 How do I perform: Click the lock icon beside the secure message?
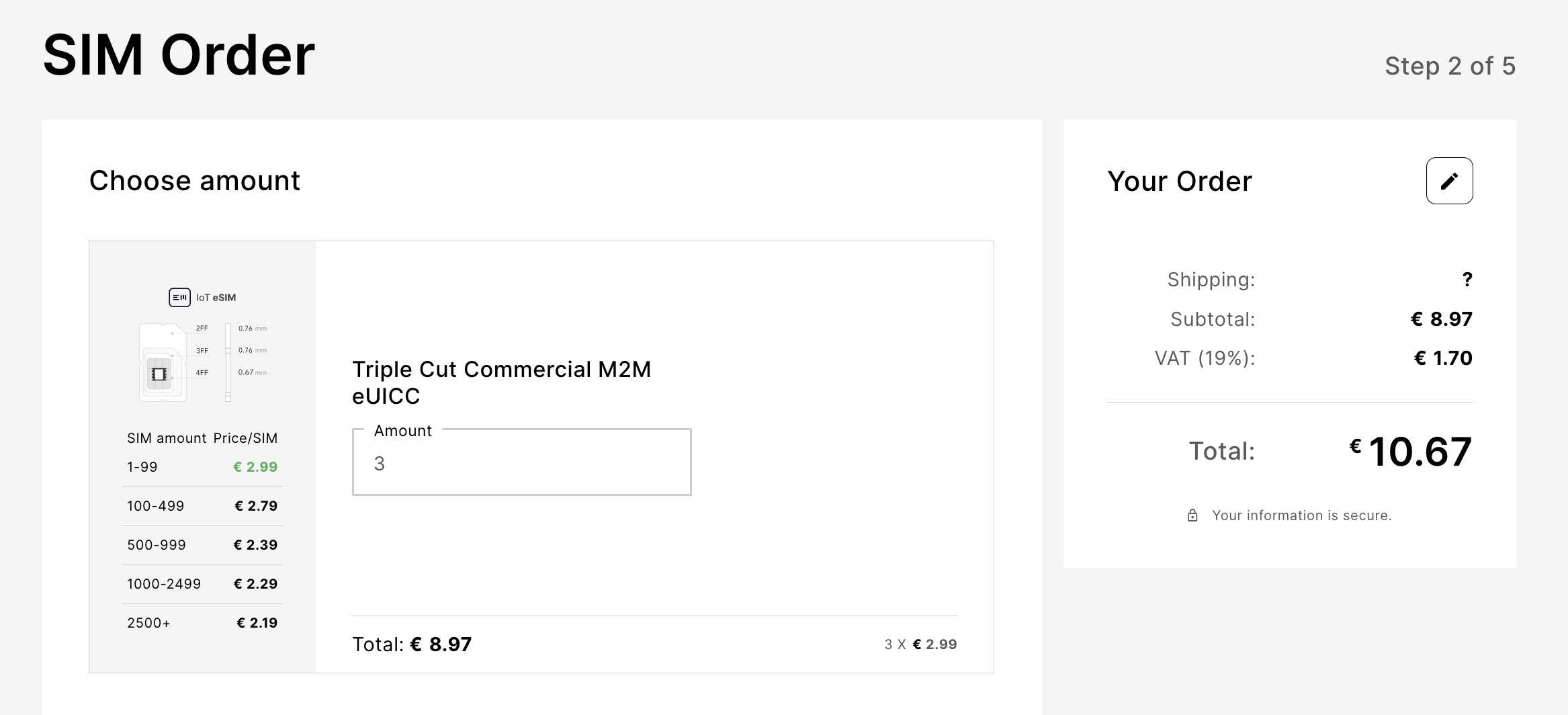[x=1192, y=515]
